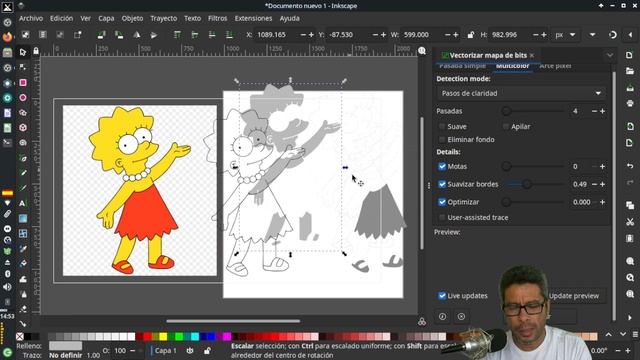Select the 3D box tool
The image size is (640, 360).
[23, 127]
